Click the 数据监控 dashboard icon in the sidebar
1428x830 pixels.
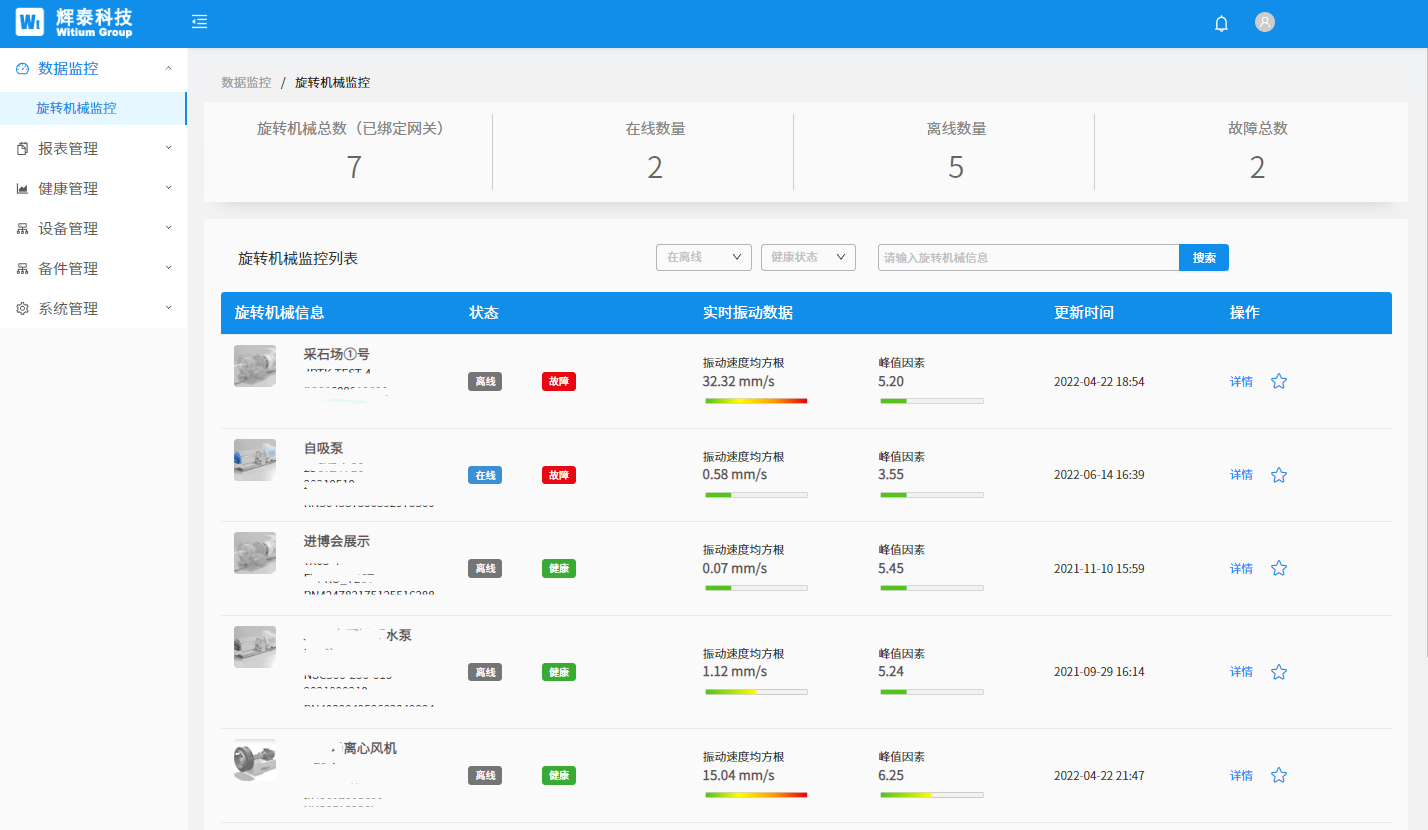[23, 69]
